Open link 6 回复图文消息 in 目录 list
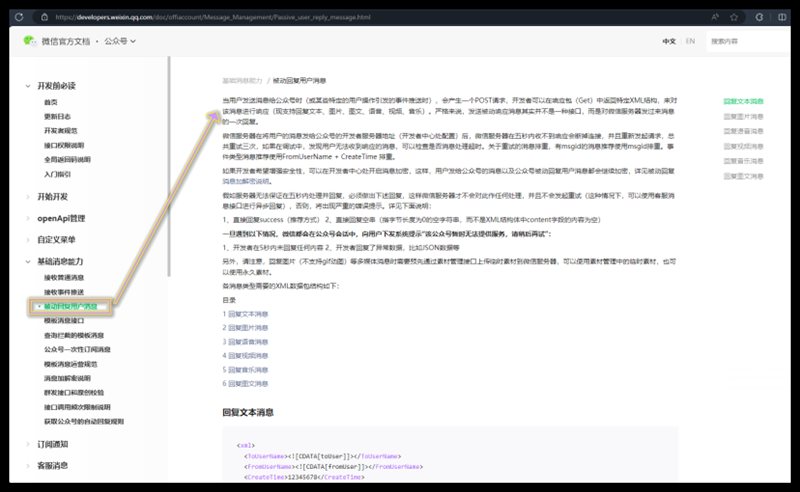Screen dimensions: 800x492 pos(245,384)
